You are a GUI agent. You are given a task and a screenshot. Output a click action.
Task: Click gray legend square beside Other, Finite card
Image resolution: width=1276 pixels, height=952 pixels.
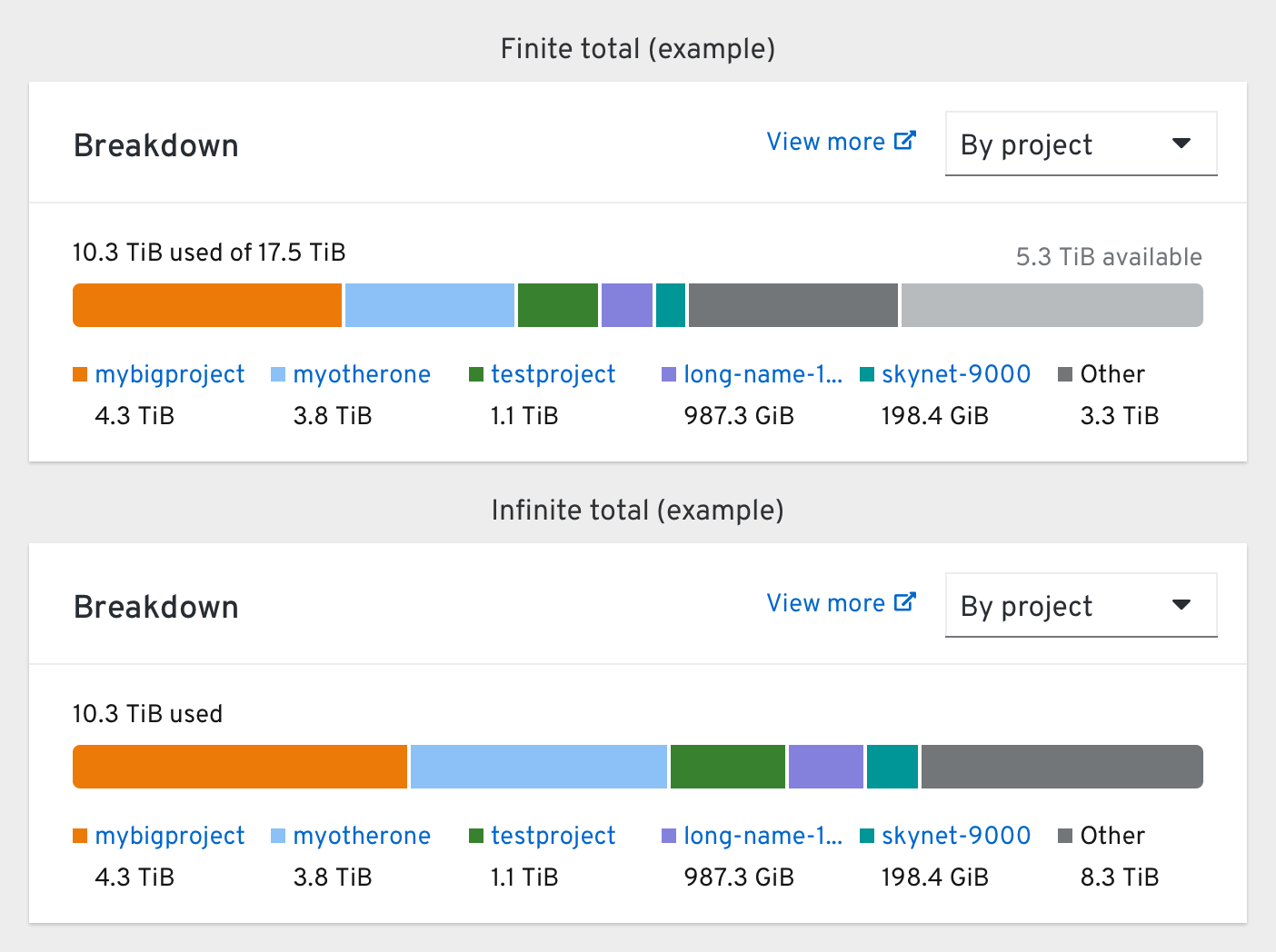(x=1065, y=374)
